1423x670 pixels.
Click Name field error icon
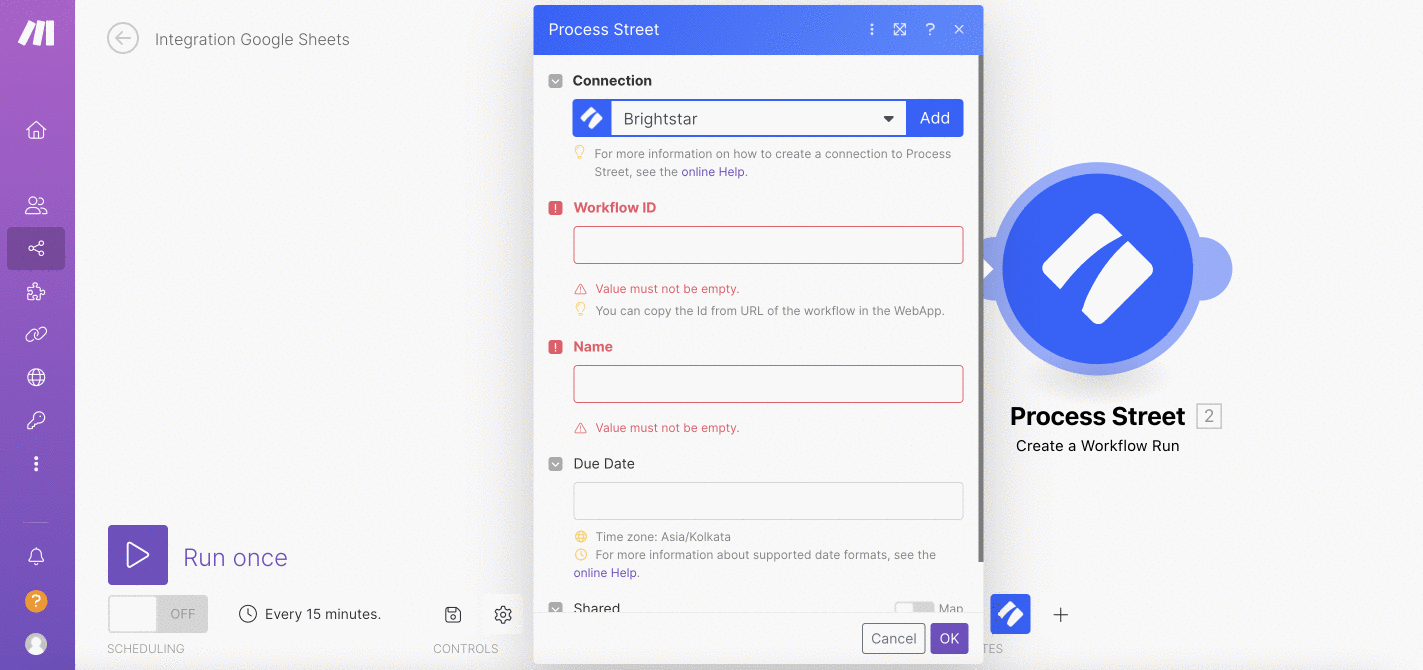[x=556, y=347]
